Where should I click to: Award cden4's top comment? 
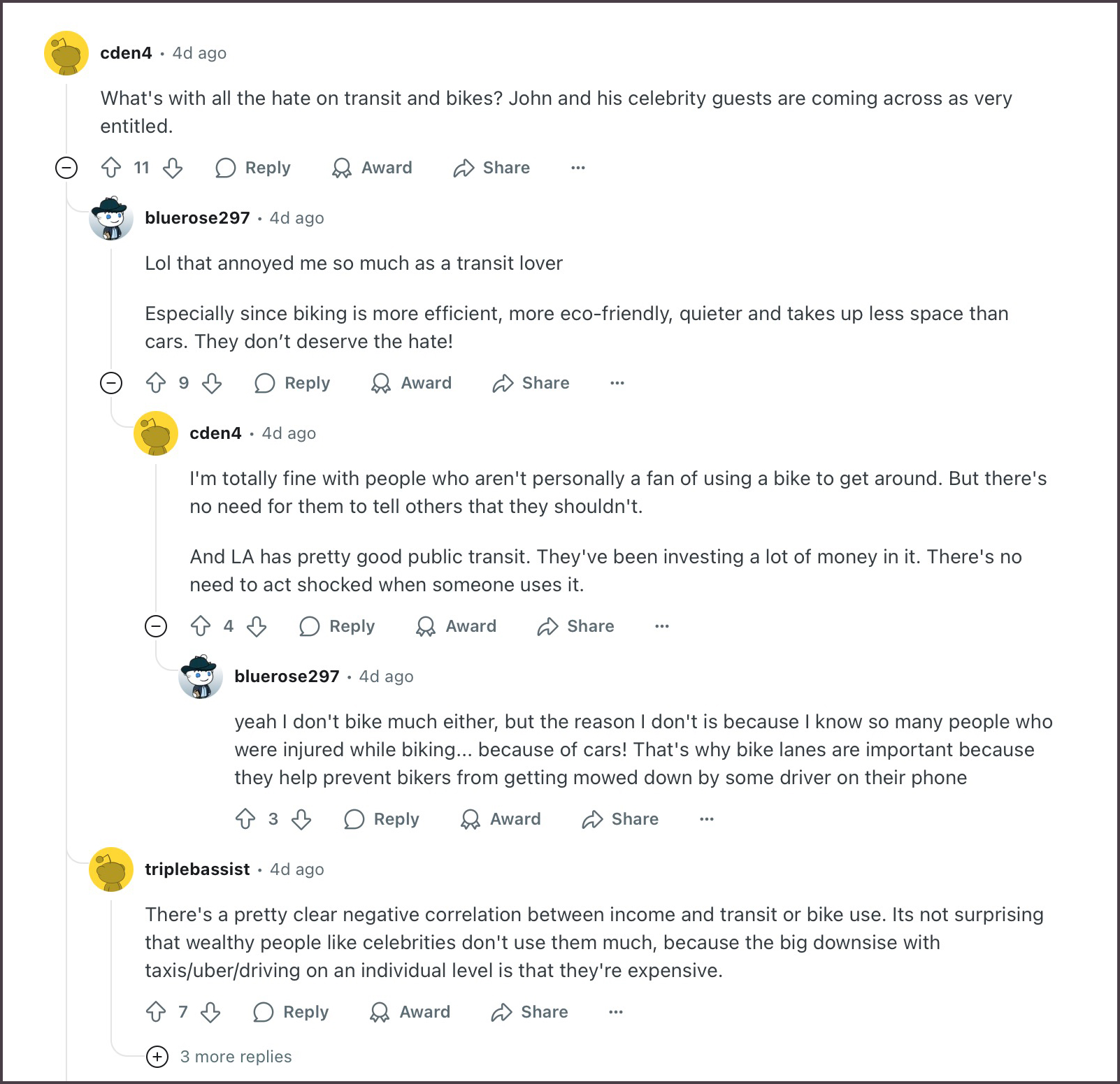[x=372, y=168]
